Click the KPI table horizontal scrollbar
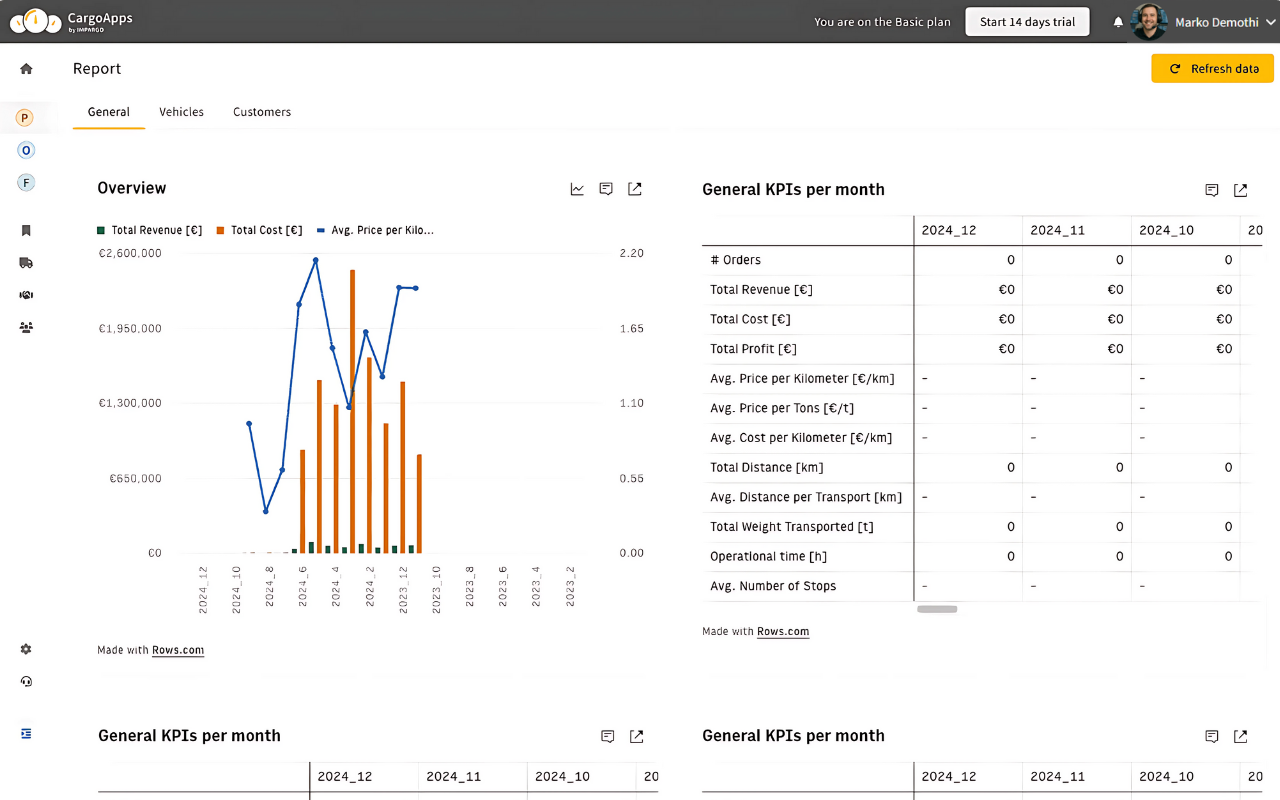The width and height of the screenshot is (1280, 800). 937,609
